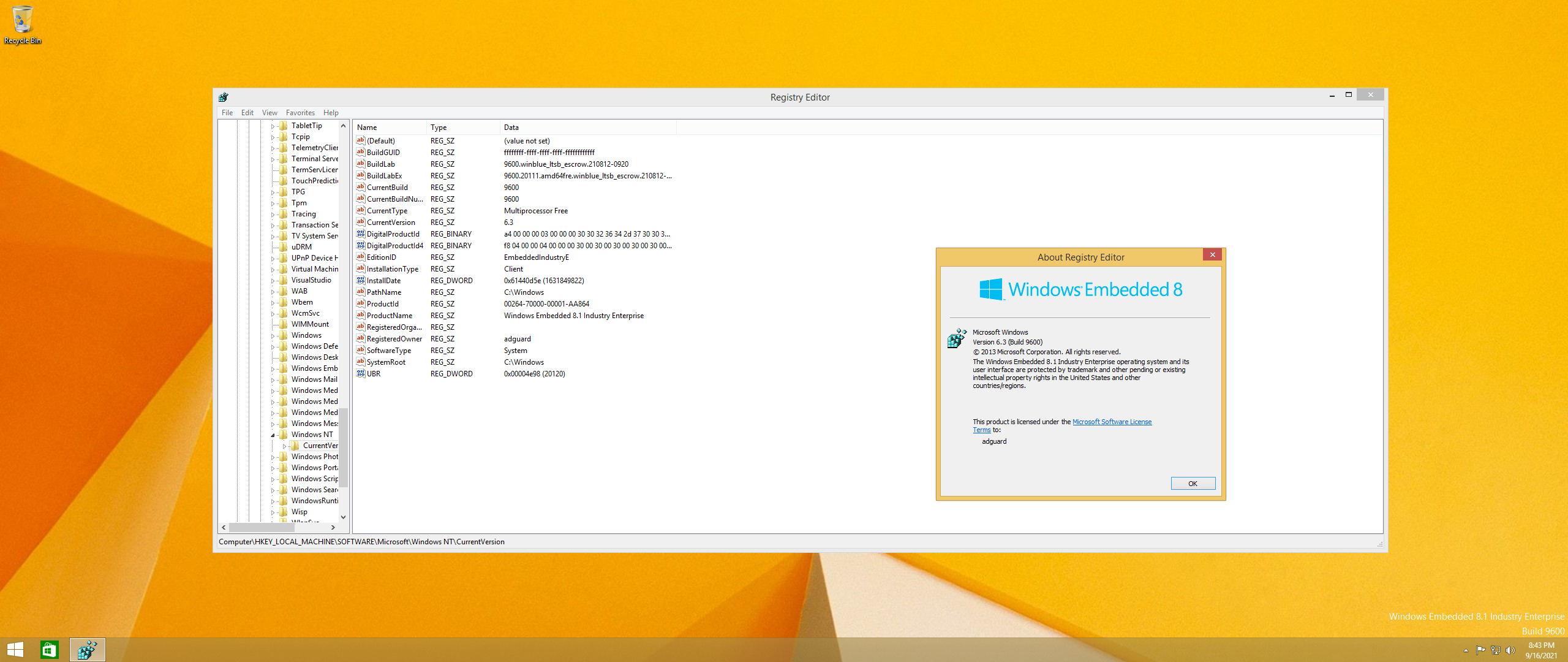Screen dimensions: 1568x662
Task: Expand the Tcpip tree node
Action: pyautogui.click(x=273, y=137)
